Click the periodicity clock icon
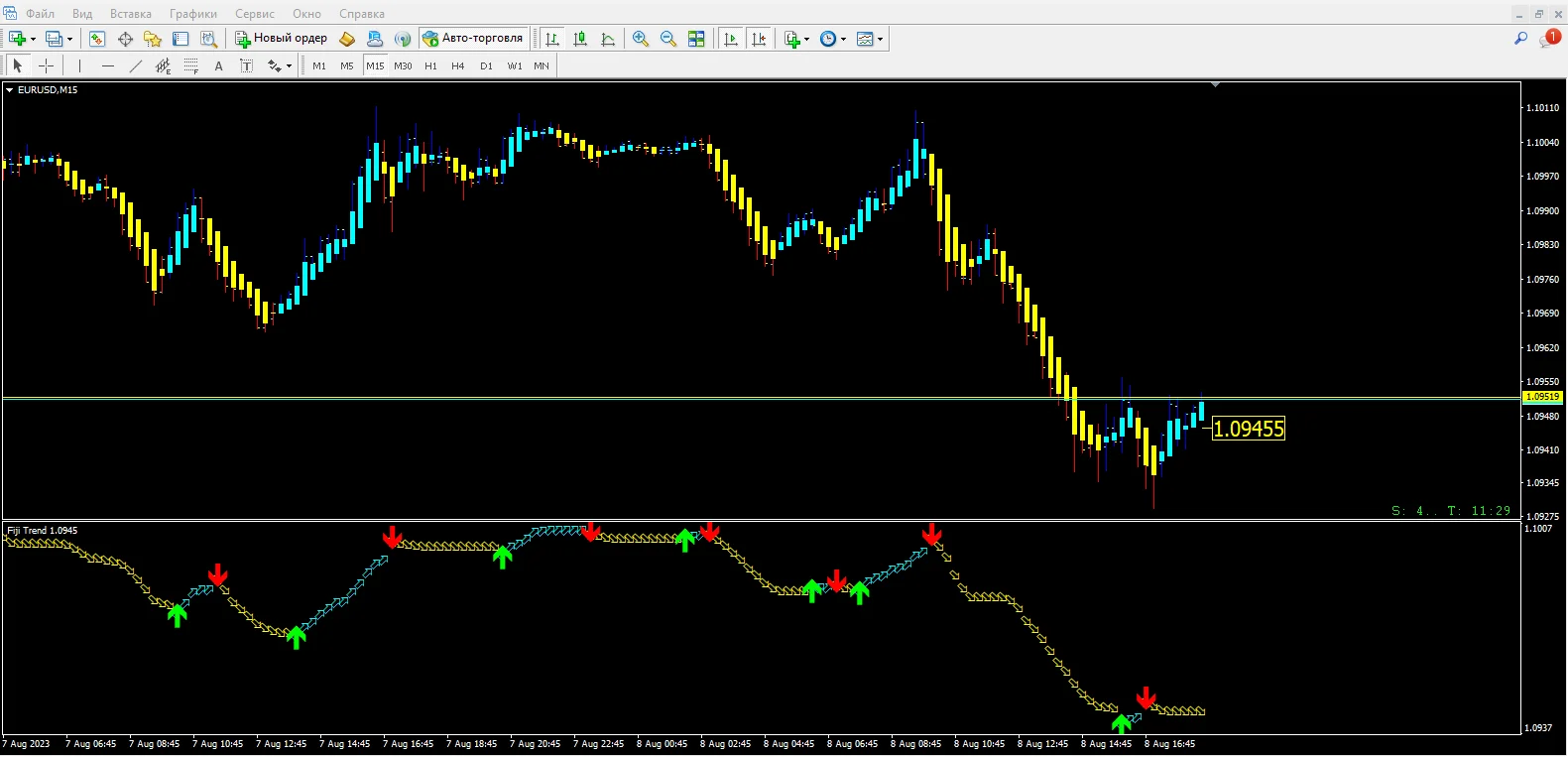Screen dimensions: 1568x757 pos(828,39)
